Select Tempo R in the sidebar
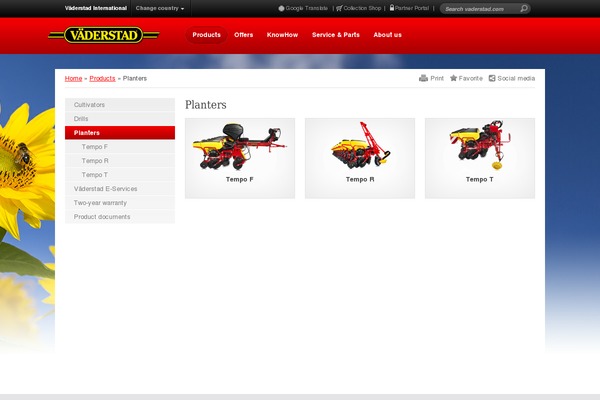Image resolution: width=600 pixels, height=400 pixels. (x=120, y=161)
